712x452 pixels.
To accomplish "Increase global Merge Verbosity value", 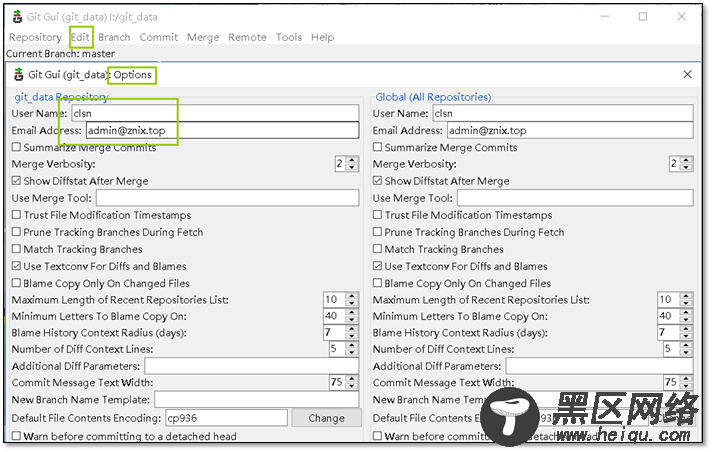I will [x=687, y=160].
